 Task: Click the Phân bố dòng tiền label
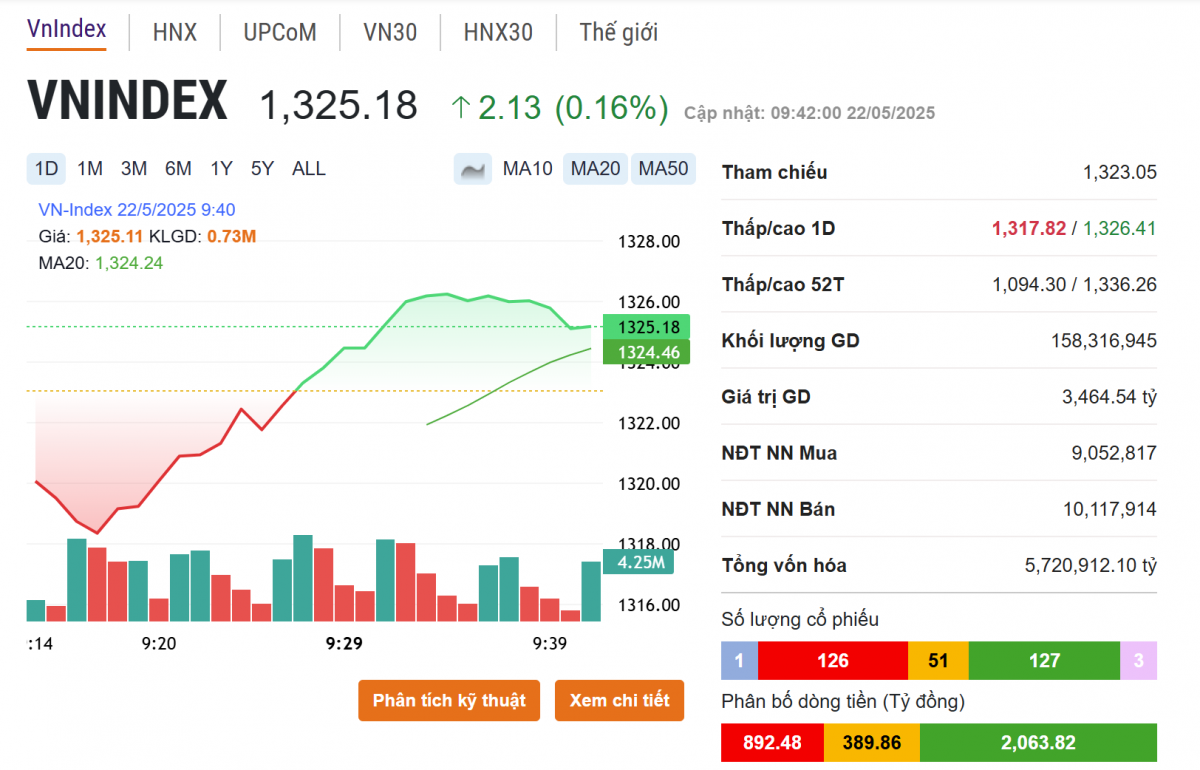coord(843,701)
